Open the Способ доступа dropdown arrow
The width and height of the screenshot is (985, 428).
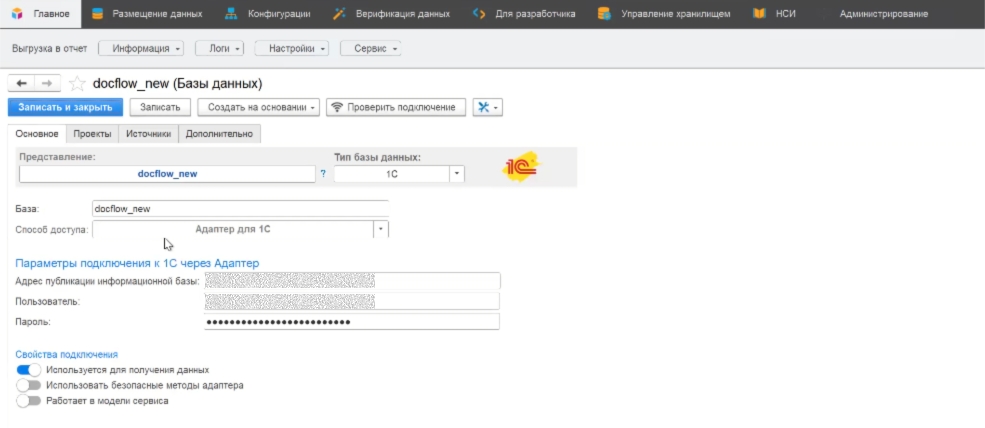tap(380, 229)
